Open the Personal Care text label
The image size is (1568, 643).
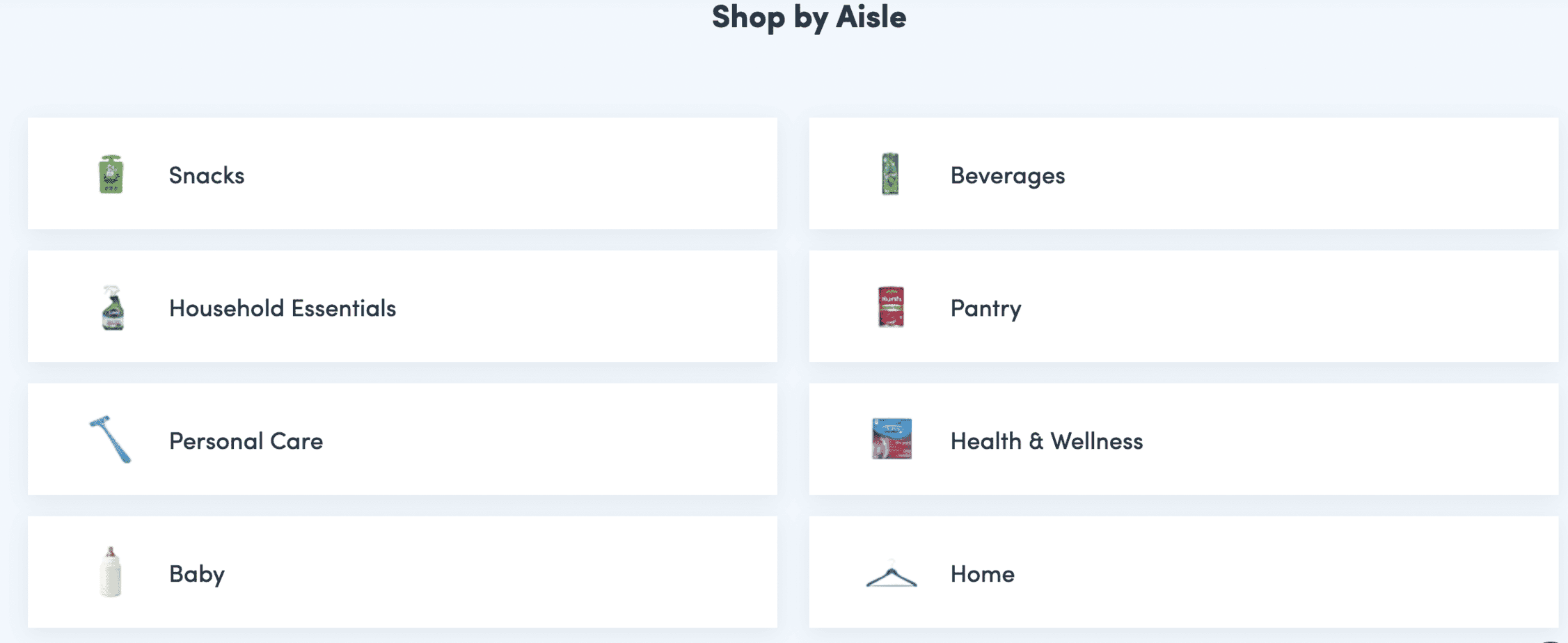click(246, 441)
